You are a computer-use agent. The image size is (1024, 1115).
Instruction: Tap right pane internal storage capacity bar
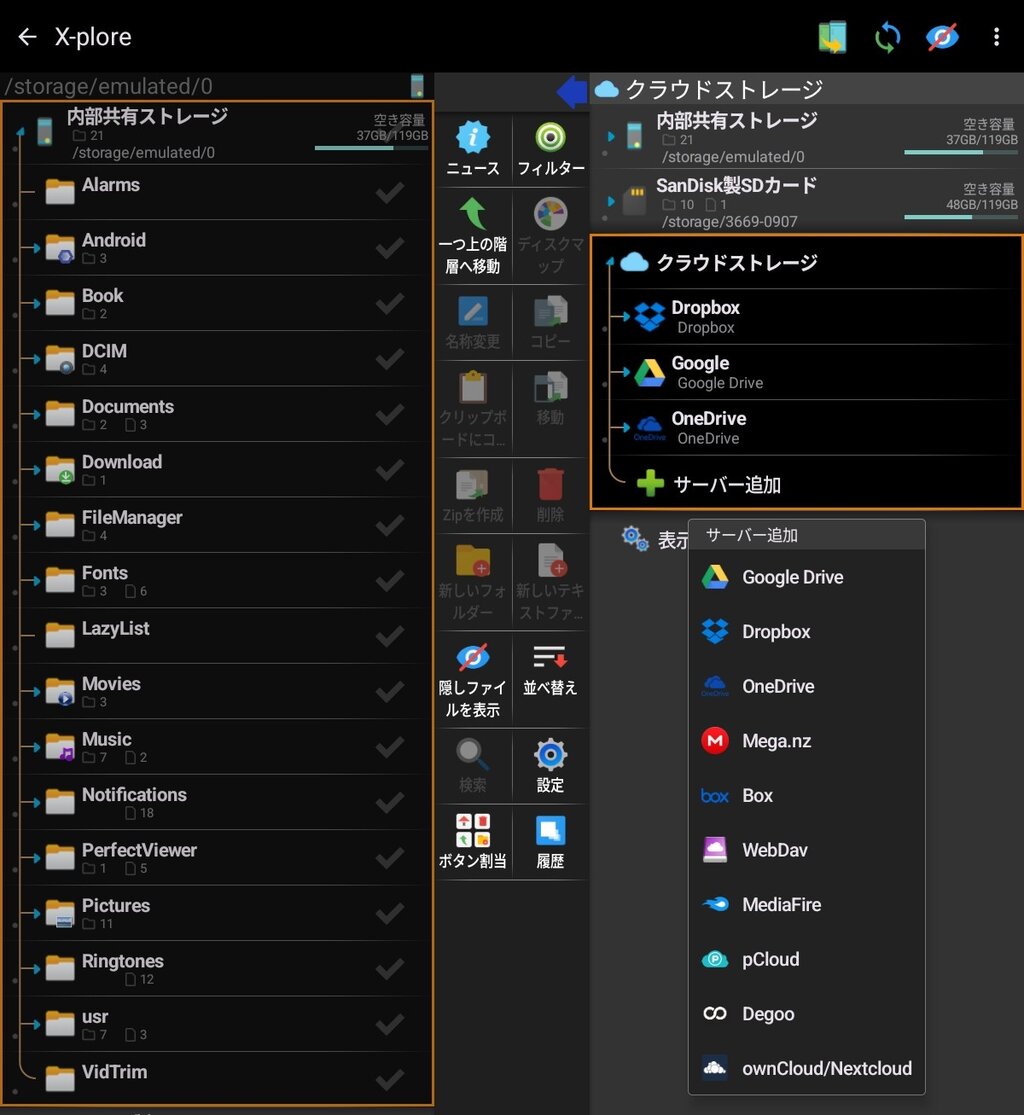tap(961, 152)
